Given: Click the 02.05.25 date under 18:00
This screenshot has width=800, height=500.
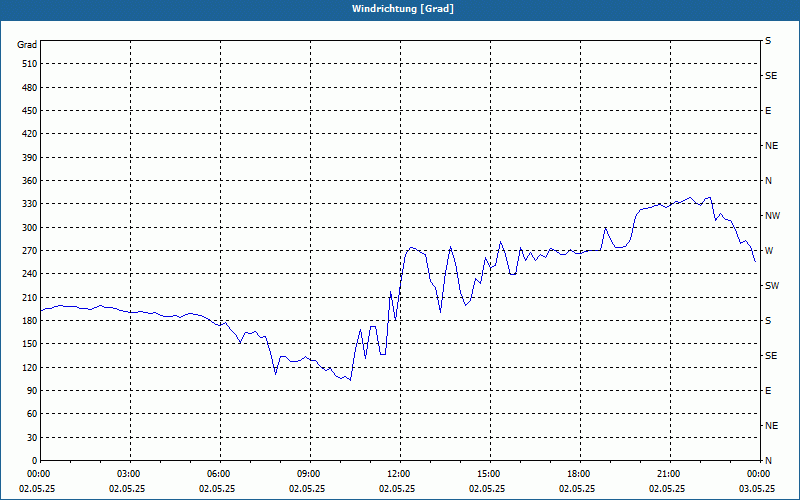Looking at the screenshot, I should coord(577,488).
